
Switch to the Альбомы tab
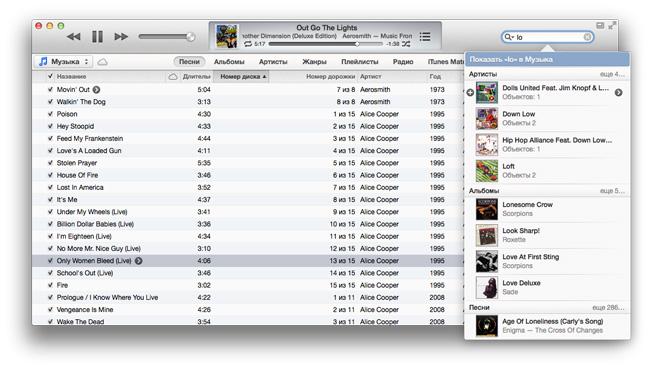(x=229, y=61)
